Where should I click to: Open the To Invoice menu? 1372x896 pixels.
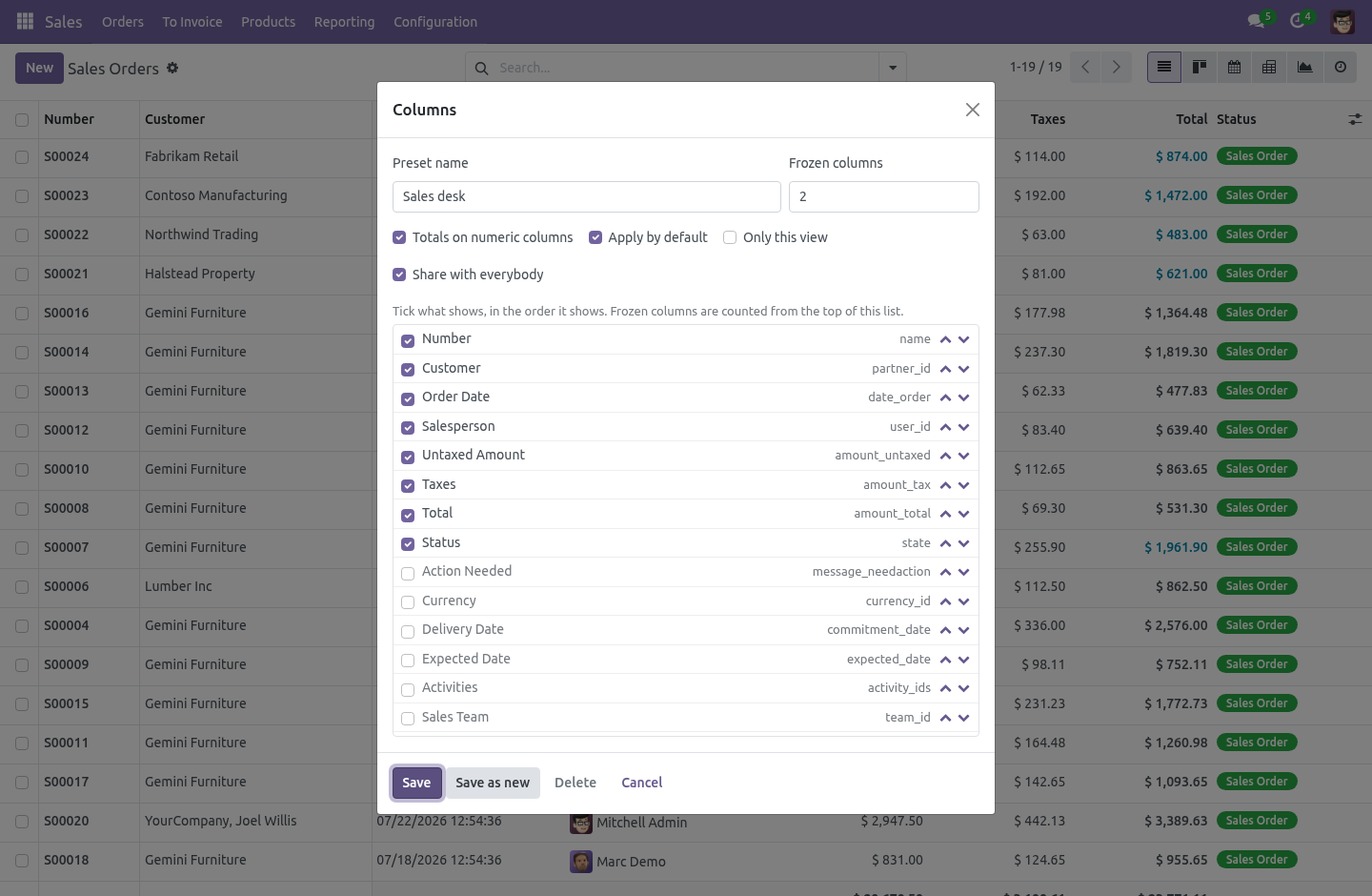[x=192, y=21]
